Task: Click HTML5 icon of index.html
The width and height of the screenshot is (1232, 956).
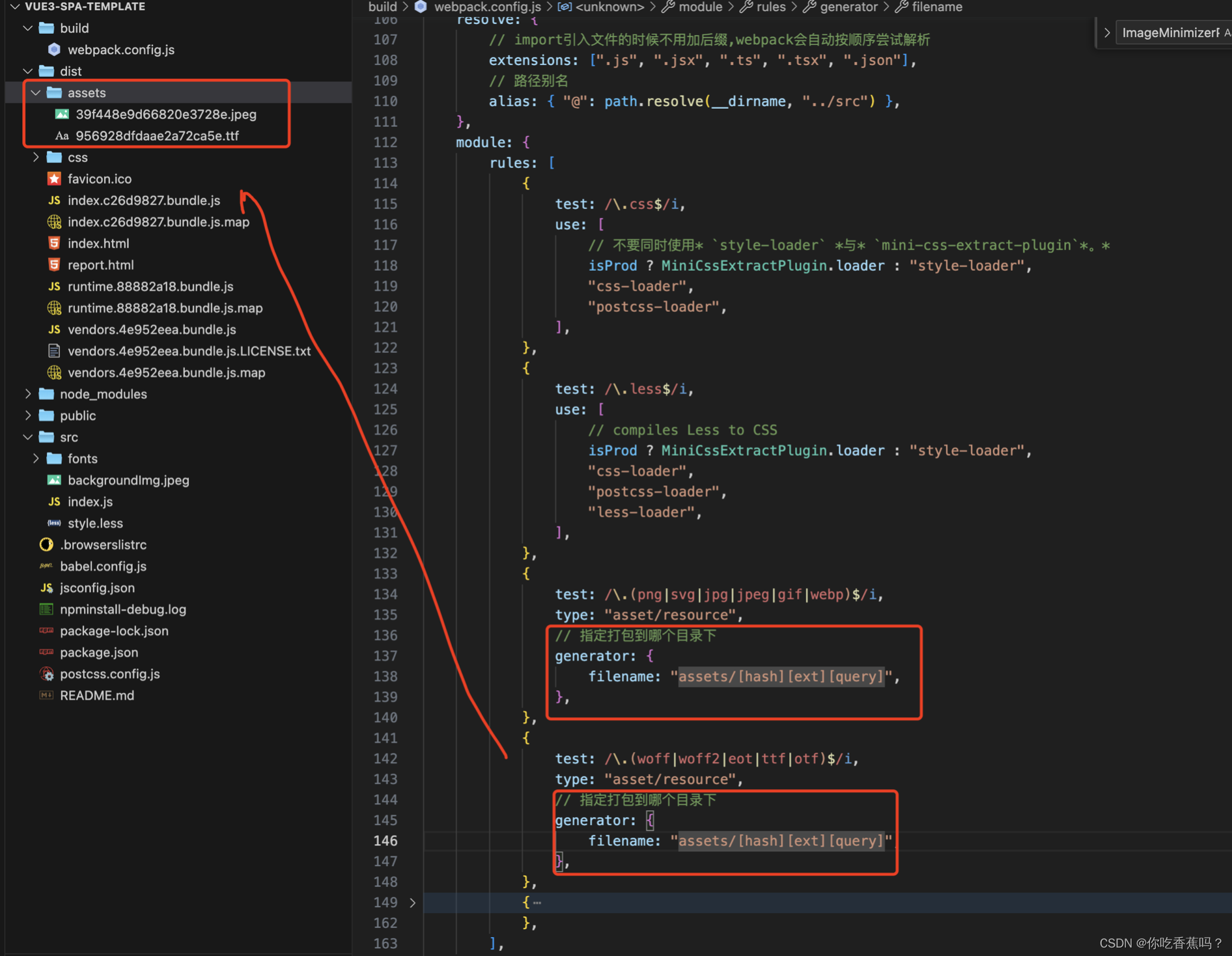Action: 55,243
